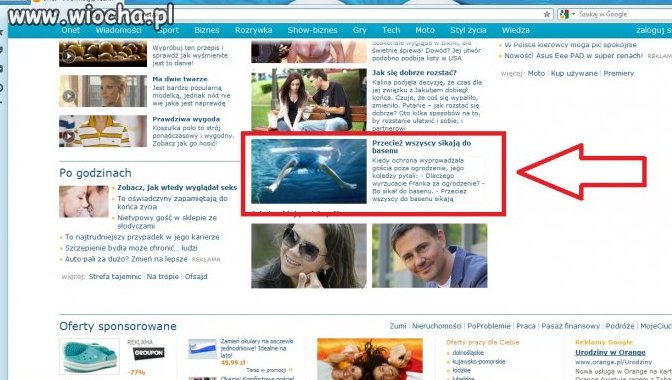The height and width of the screenshot is (380, 672).
Task: Open the couple on bench photo
Action: click(x=309, y=99)
